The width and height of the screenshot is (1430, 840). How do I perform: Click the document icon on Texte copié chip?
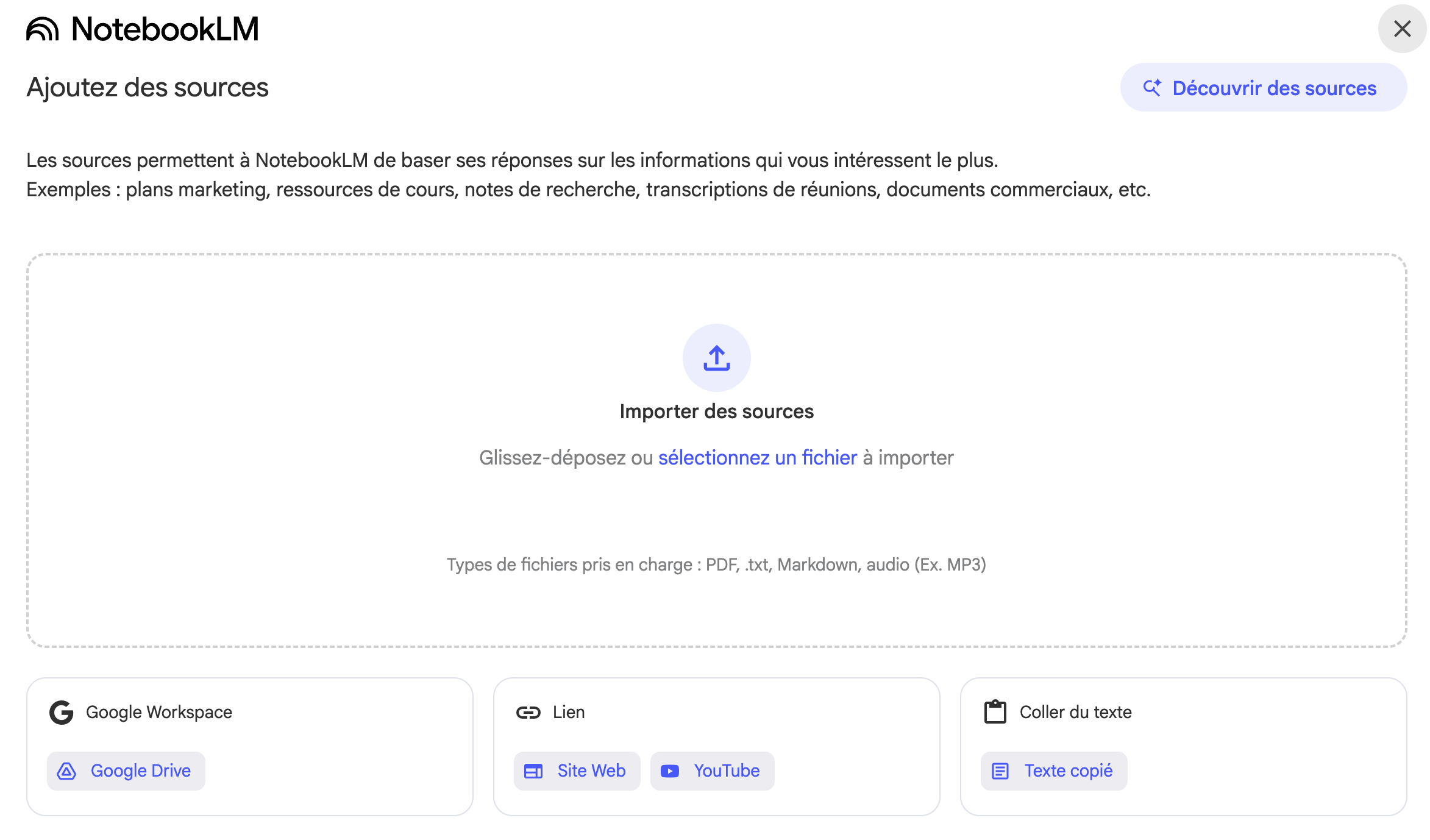[1000, 771]
